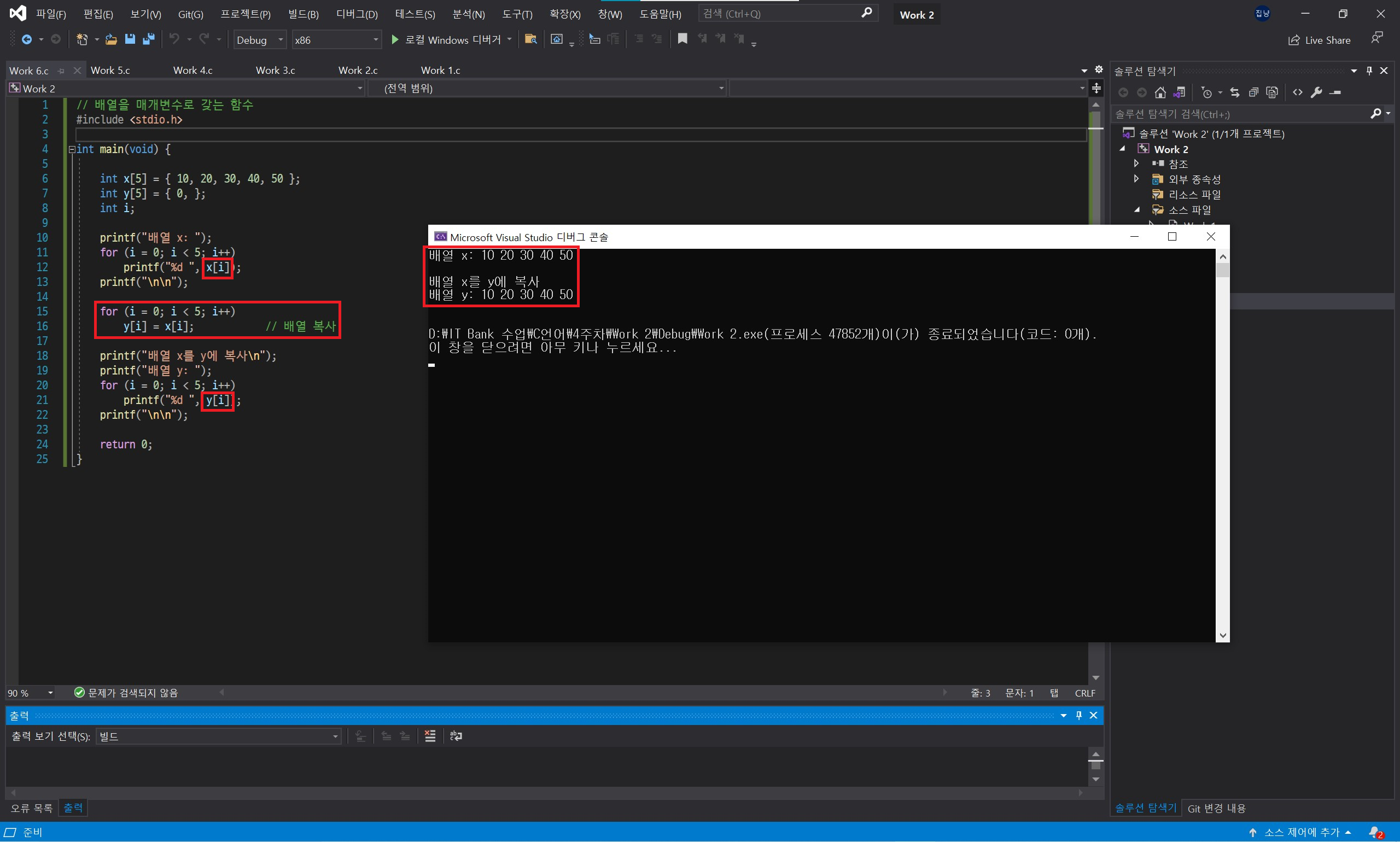
Task: Click the Save All toolbar icon
Action: (x=149, y=39)
